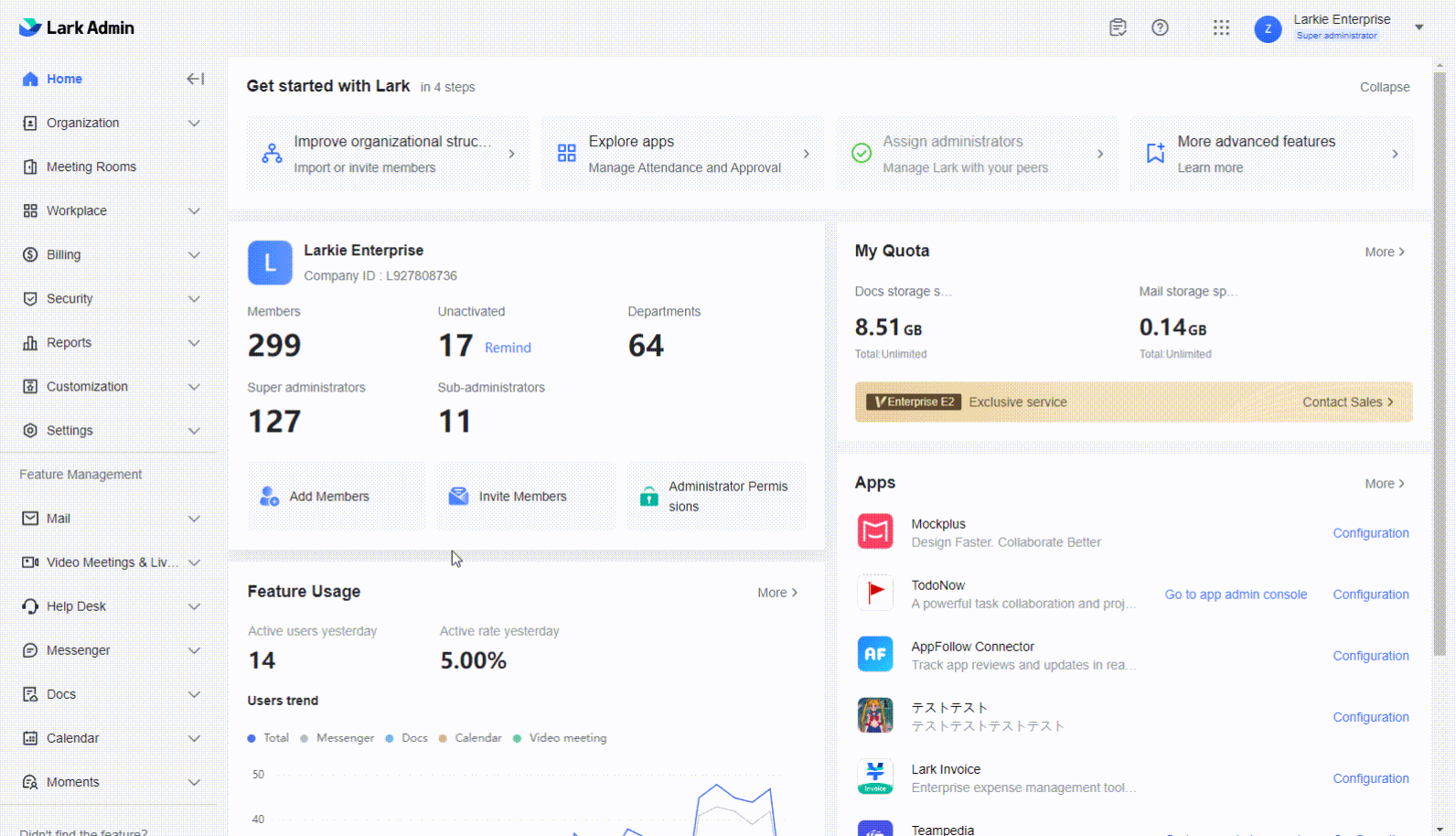
Task: Expand the Organization menu chevron
Action: tap(194, 123)
